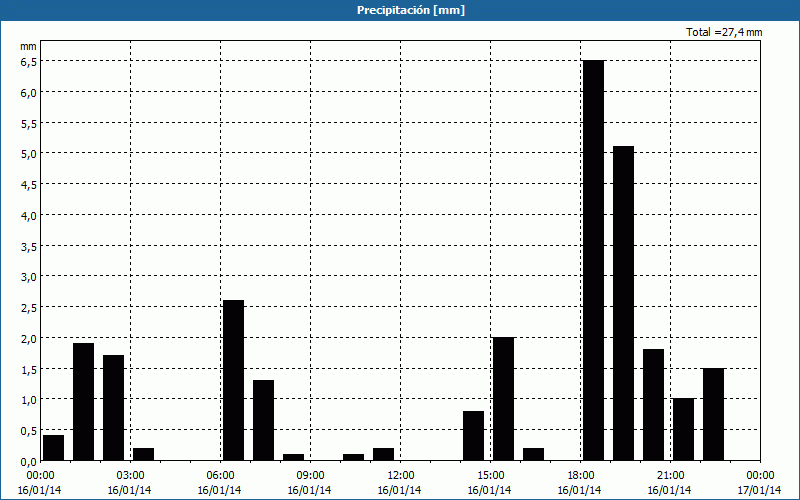This screenshot has width=800, height=500.
Task: Click the 5,0 y-axis value
Action: pyautogui.click(x=29, y=154)
